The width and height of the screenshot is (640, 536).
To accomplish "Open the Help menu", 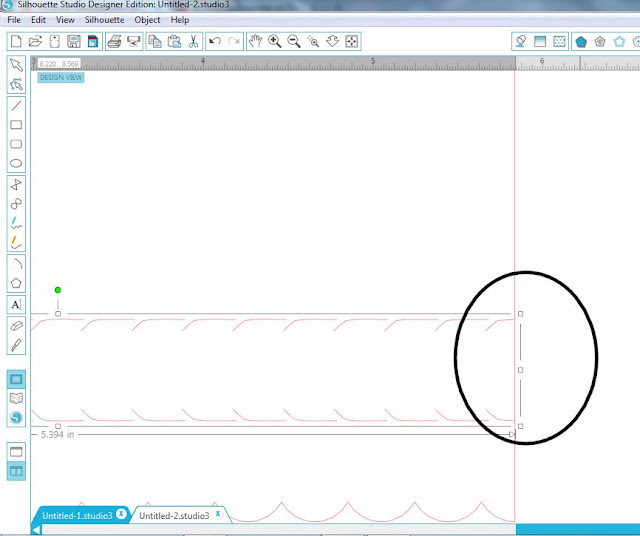I will click(180, 20).
